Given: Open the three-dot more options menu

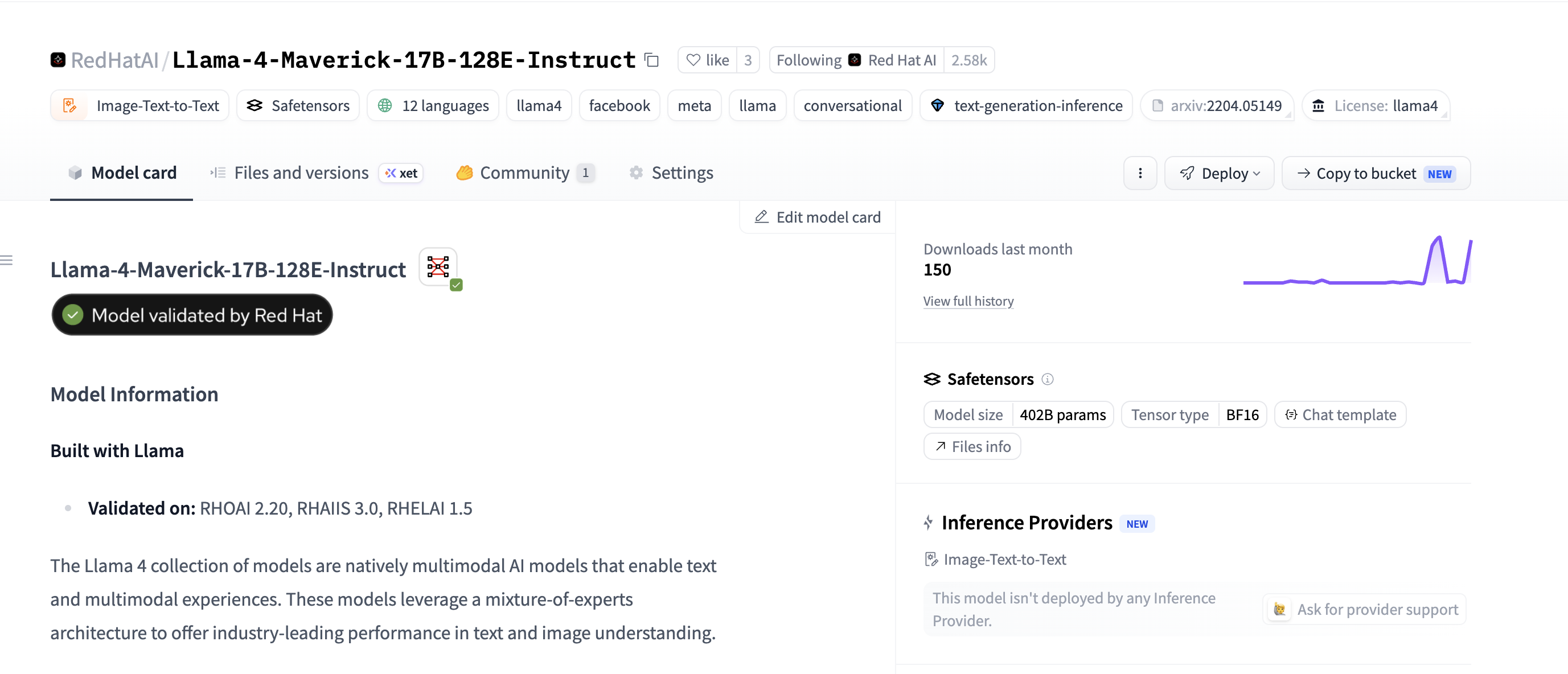Looking at the screenshot, I should (x=1139, y=173).
